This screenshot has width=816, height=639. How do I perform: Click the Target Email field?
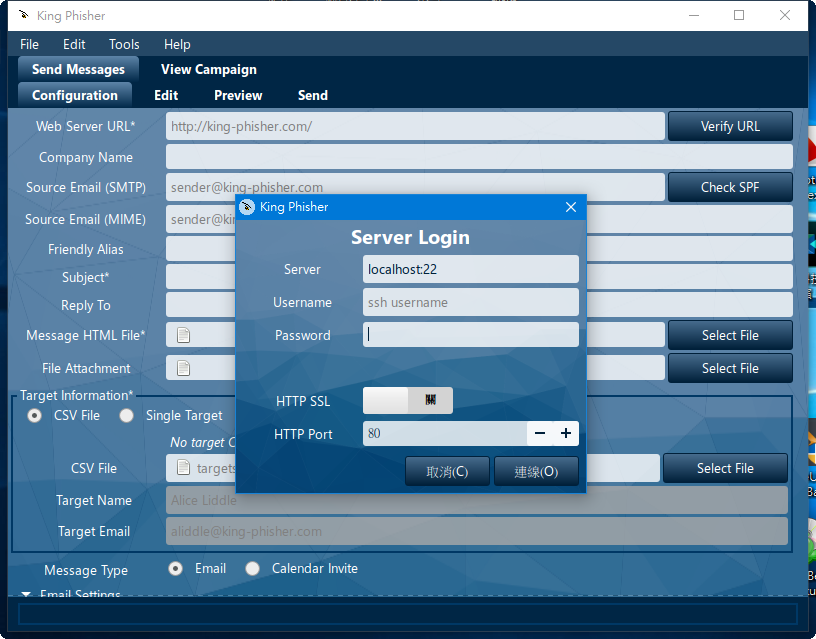point(477,531)
